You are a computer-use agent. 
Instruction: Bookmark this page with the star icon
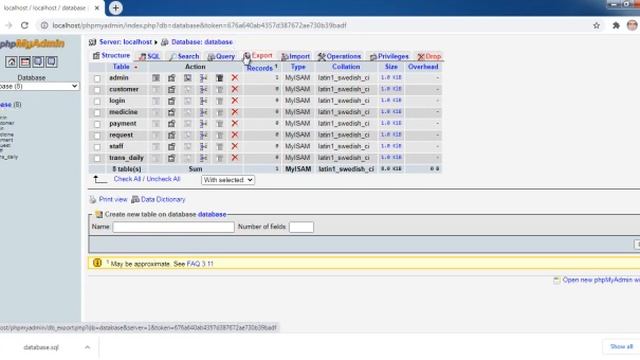[x=596, y=25]
